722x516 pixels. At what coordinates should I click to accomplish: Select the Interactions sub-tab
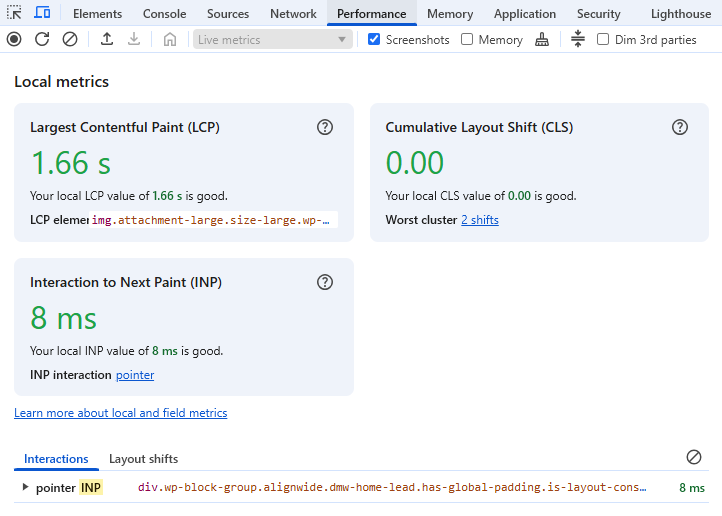[x=56, y=459]
